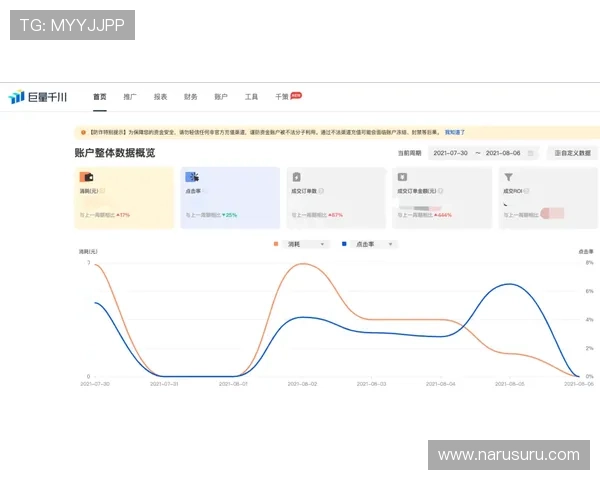Dismiss notice via 我知道了 link
Screen dimensions: 600x480
click(x=455, y=132)
